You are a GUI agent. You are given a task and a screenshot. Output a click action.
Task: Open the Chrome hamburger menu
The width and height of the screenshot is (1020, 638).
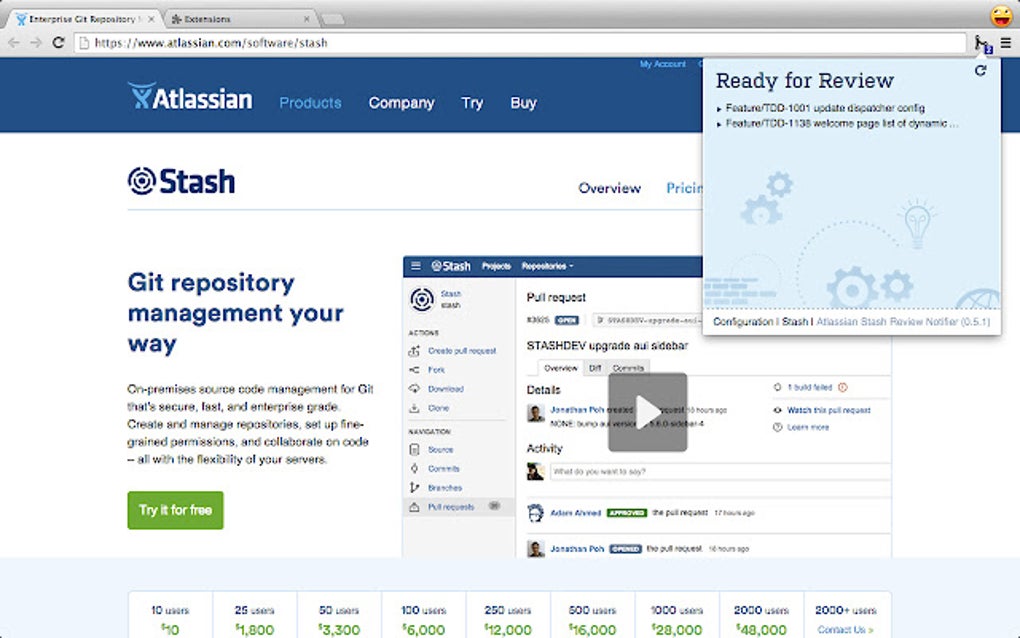(1006, 43)
